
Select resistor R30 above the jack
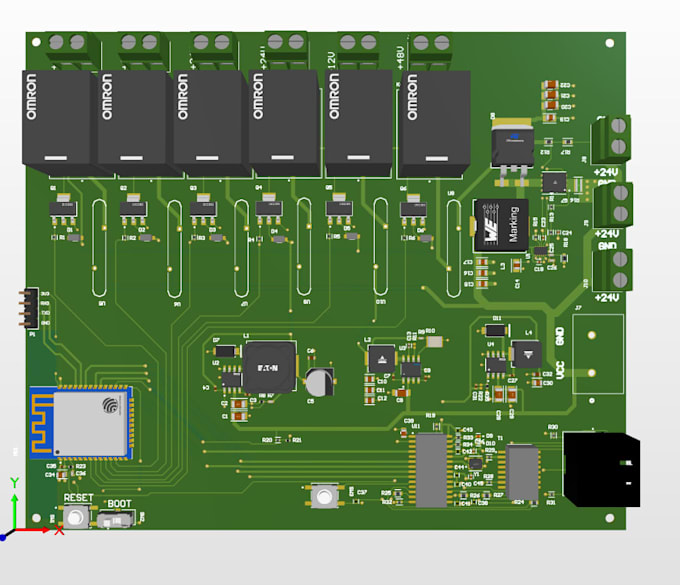pyautogui.click(x=552, y=435)
